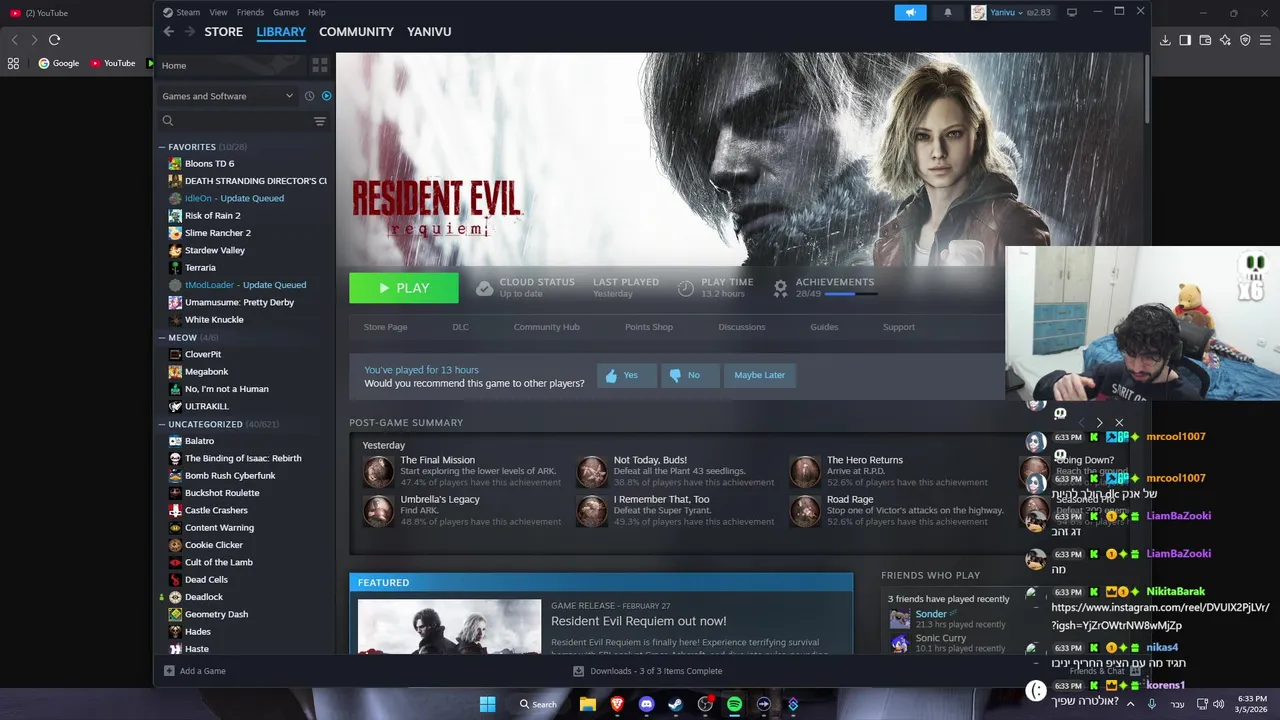Recommend the game with Yes thumbs up
The height and width of the screenshot is (720, 1280).
627,375
